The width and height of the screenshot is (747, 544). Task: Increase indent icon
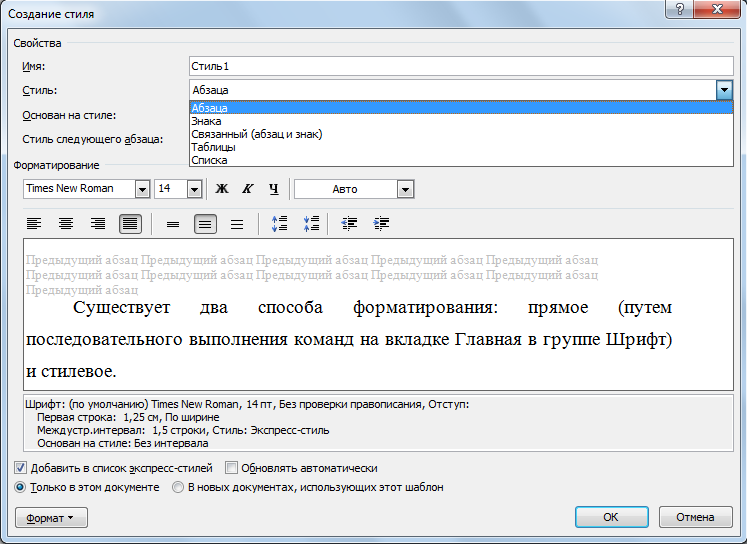click(x=382, y=223)
